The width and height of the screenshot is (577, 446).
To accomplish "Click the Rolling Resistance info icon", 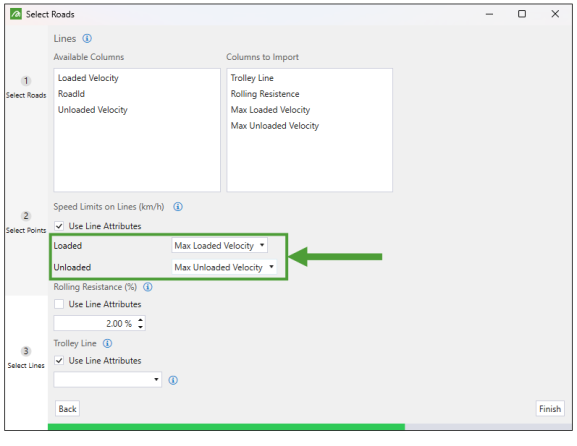I will click(x=148, y=287).
